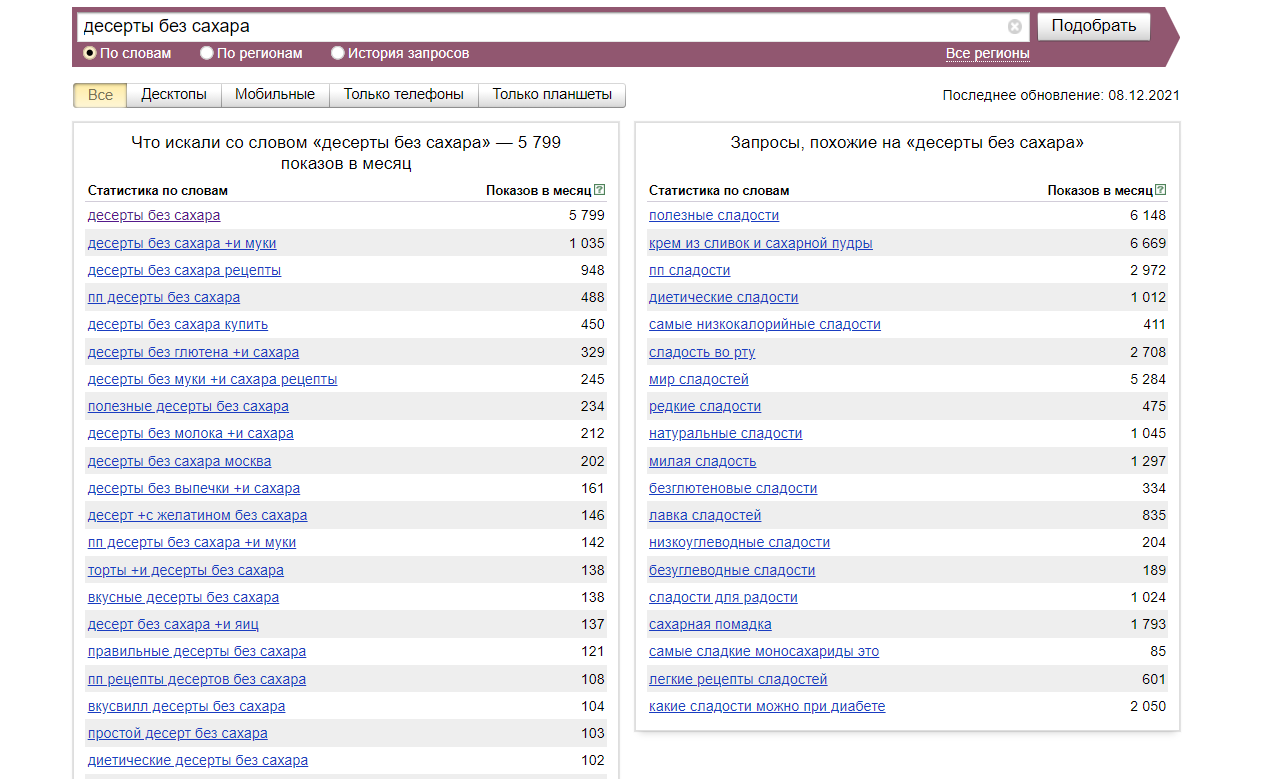Click the '2 050' impressions value
This screenshot has width=1268, height=779.
[x=1148, y=706]
